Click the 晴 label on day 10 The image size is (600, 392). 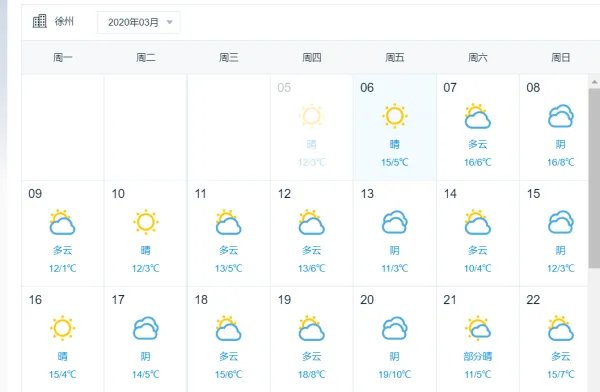pyautogui.click(x=145, y=250)
